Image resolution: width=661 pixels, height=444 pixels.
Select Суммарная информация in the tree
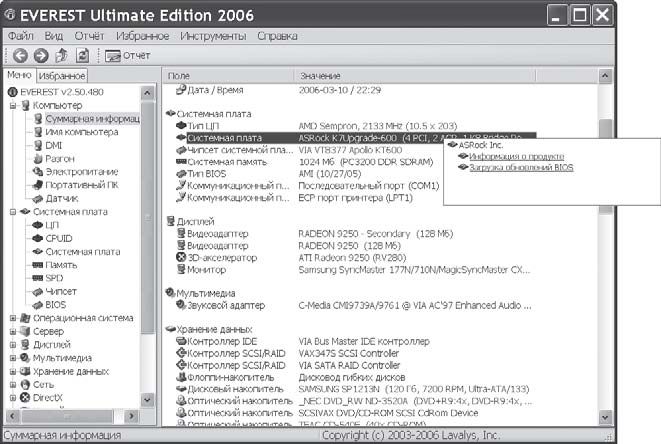(x=92, y=119)
